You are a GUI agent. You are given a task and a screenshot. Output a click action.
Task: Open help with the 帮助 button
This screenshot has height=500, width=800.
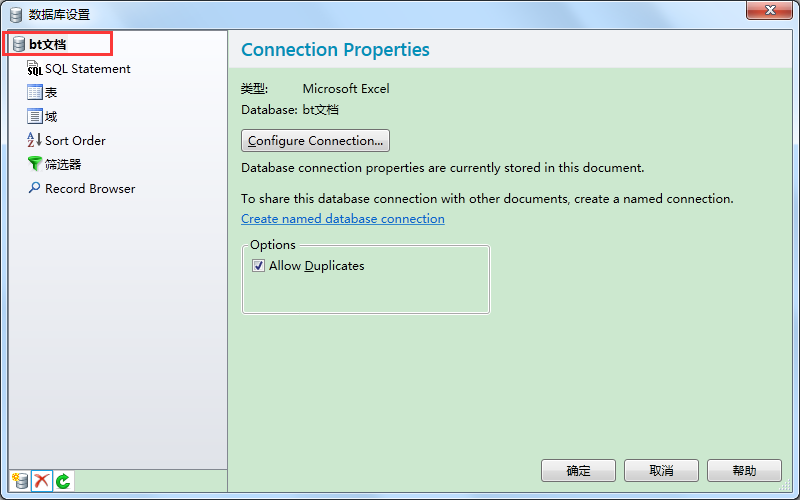point(744,470)
